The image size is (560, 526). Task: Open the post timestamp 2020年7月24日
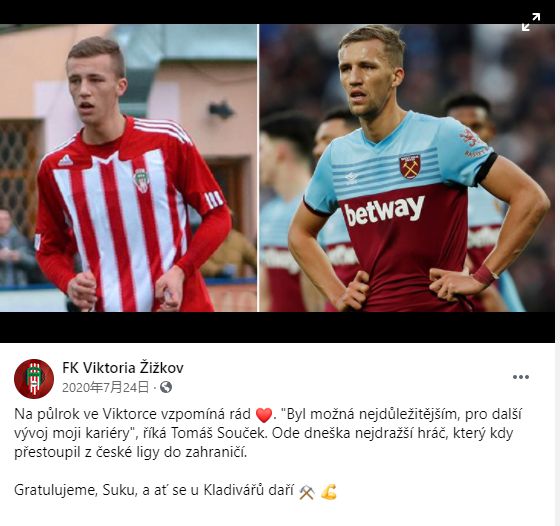(106, 387)
